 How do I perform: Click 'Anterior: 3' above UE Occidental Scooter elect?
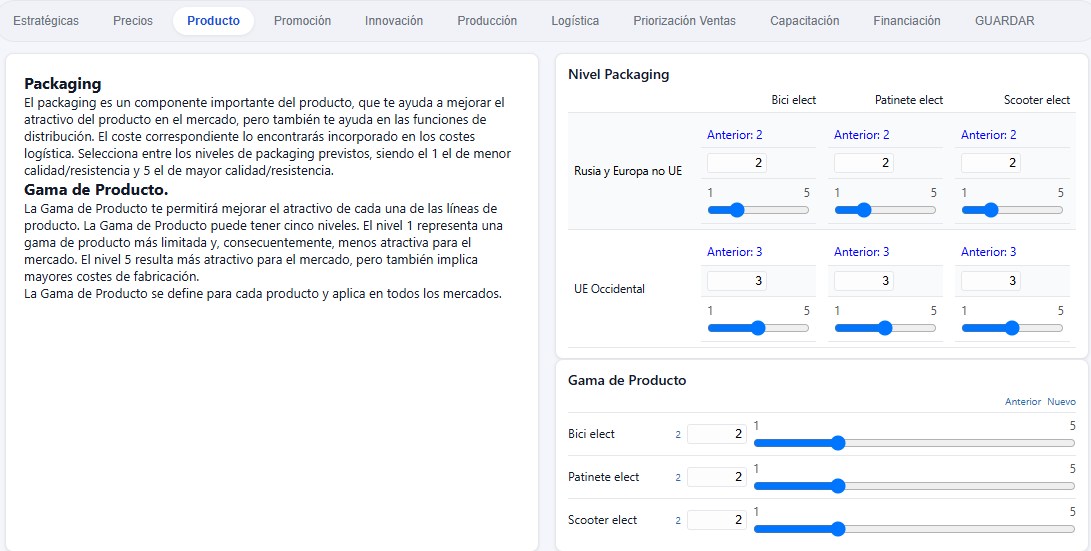(x=989, y=252)
